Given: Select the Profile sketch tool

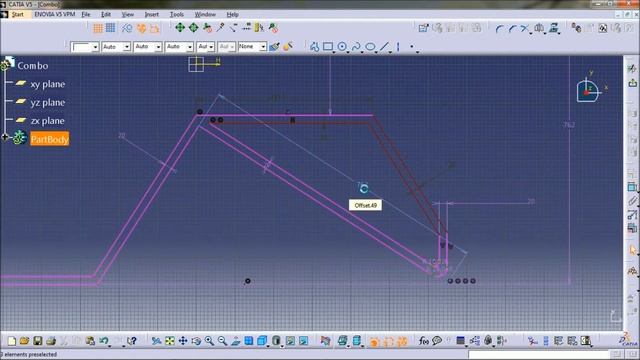Looking at the screenshot, I should 314,47.
